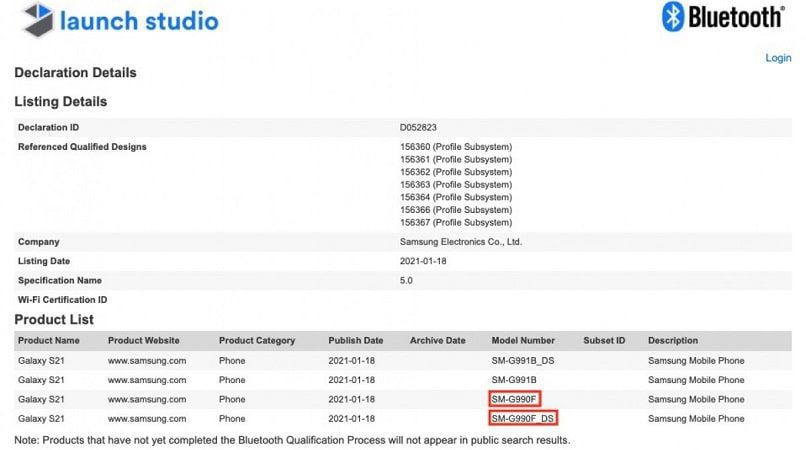The image size is (806, 450).
Task: Click design 156361 (Profile Subsystem)
Action: 456,159
